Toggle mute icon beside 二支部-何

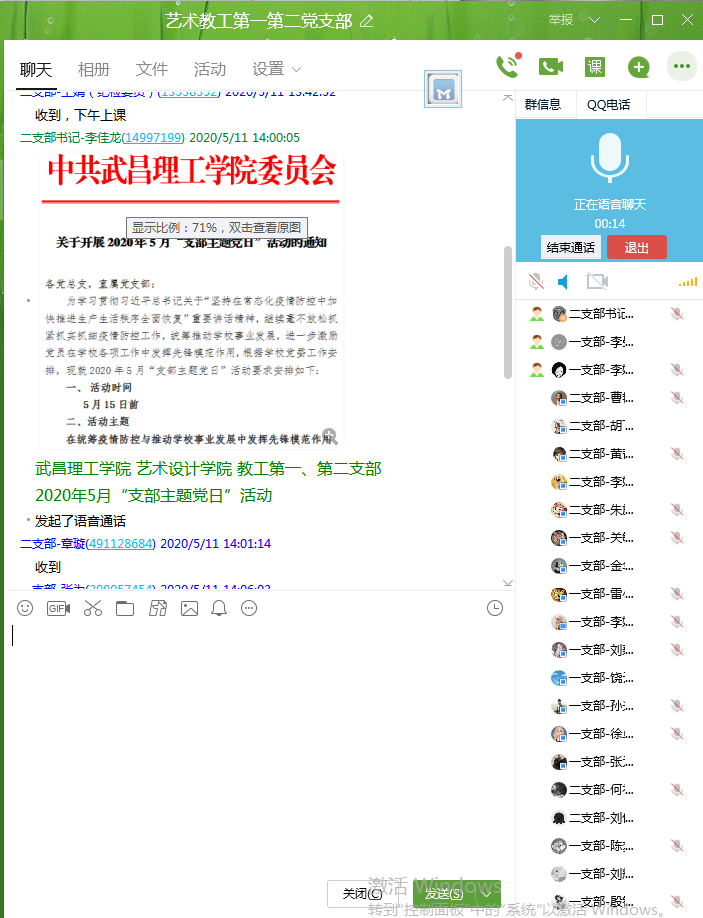677,790
